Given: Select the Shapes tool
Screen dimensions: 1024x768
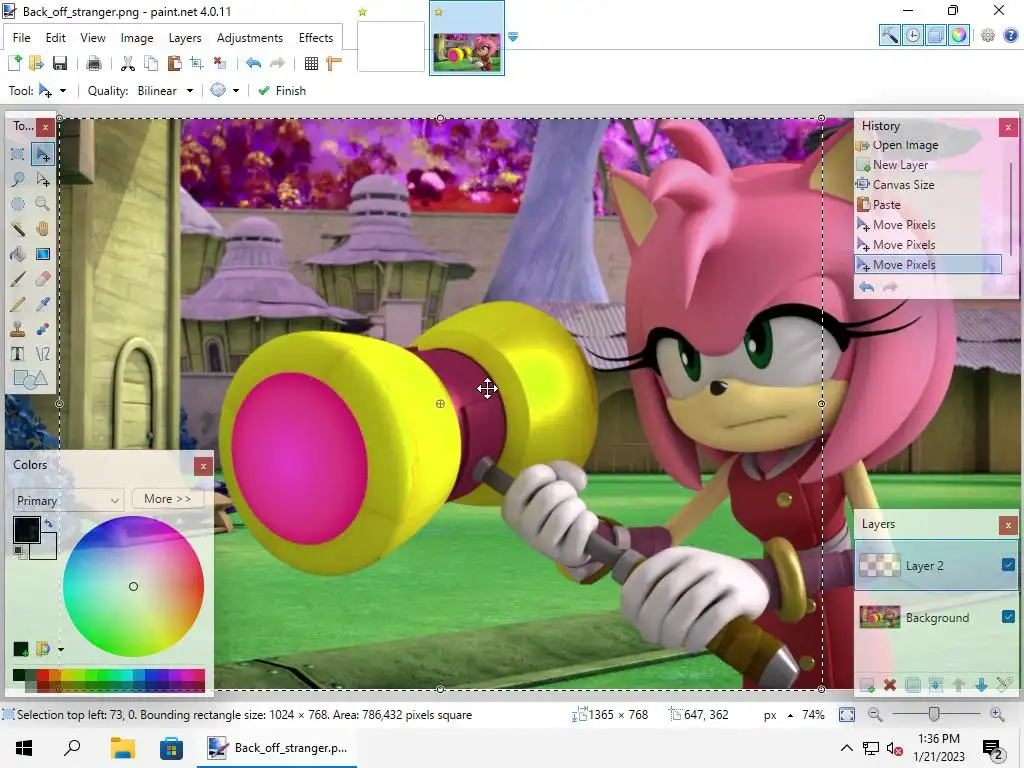Looking at the screenshot, I should pos(30,379).
